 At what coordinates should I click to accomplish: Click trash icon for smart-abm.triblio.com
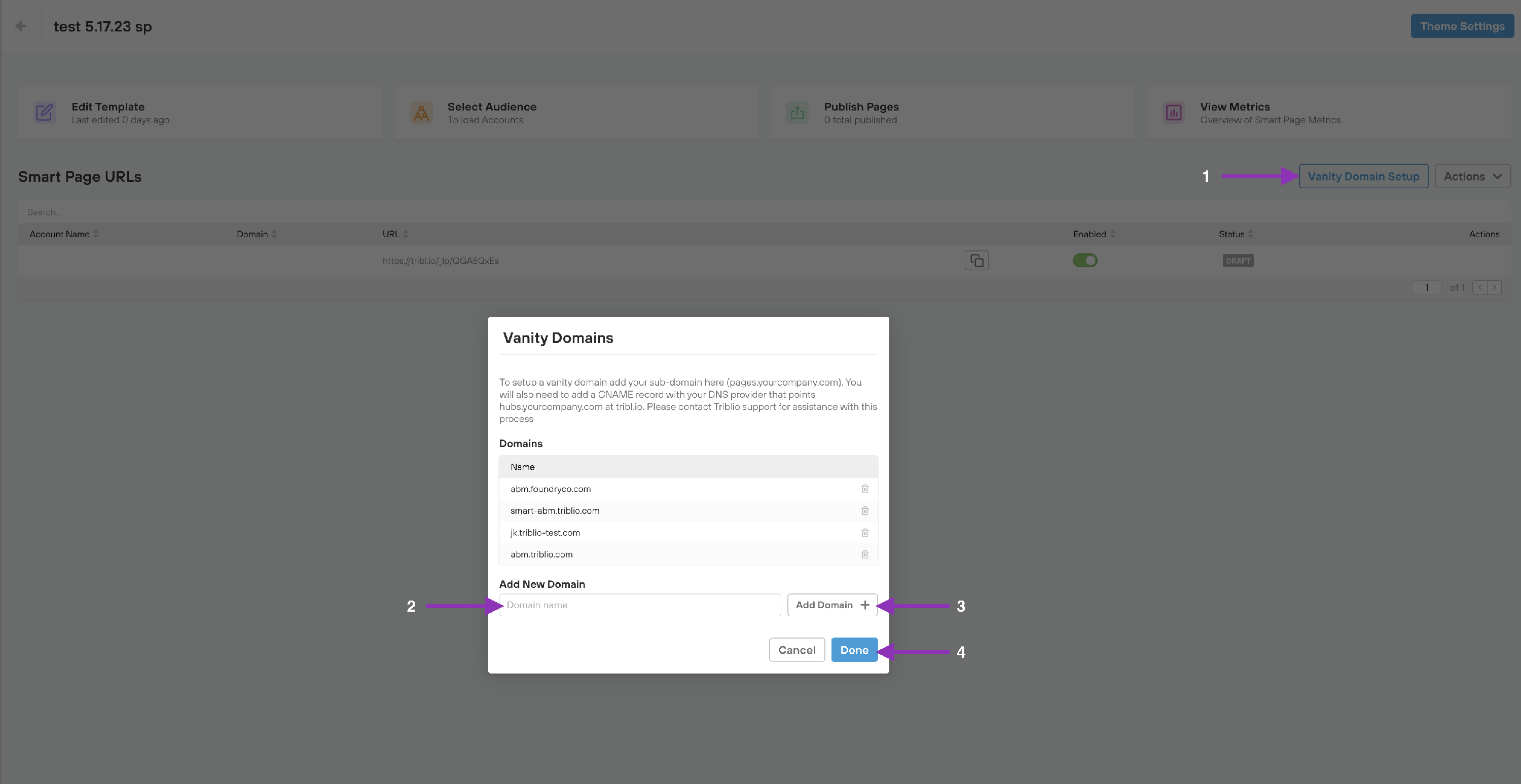tap(864, 511)
